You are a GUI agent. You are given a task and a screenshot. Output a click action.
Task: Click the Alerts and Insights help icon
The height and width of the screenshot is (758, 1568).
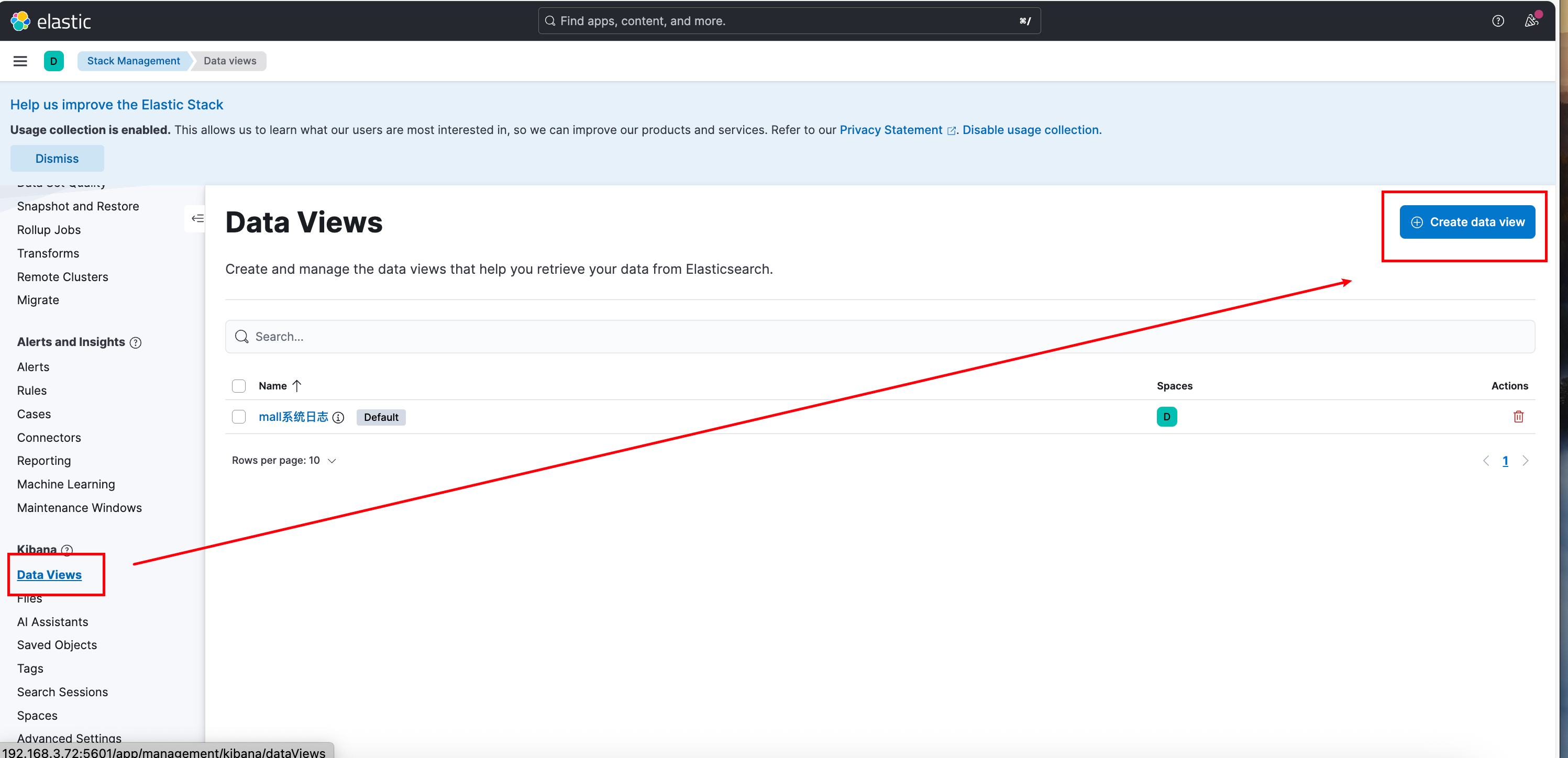[136, 342]
